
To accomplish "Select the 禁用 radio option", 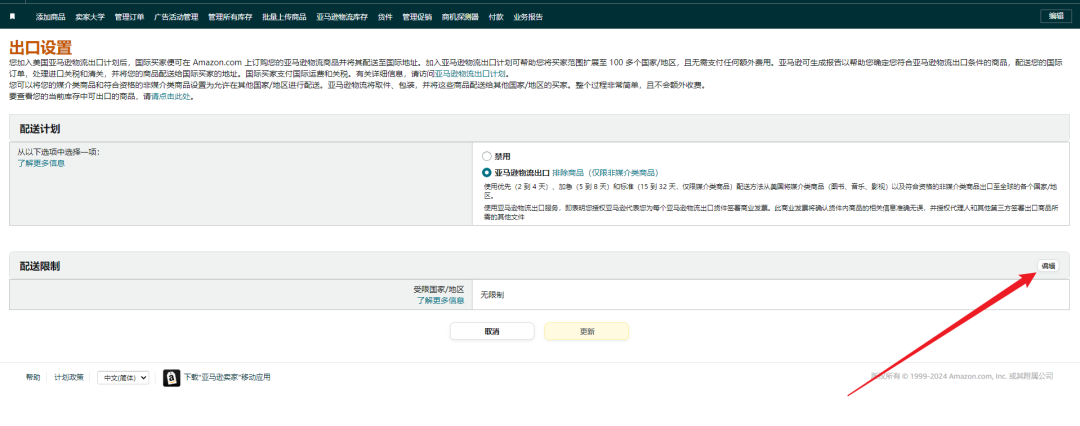I will (487, 156).
